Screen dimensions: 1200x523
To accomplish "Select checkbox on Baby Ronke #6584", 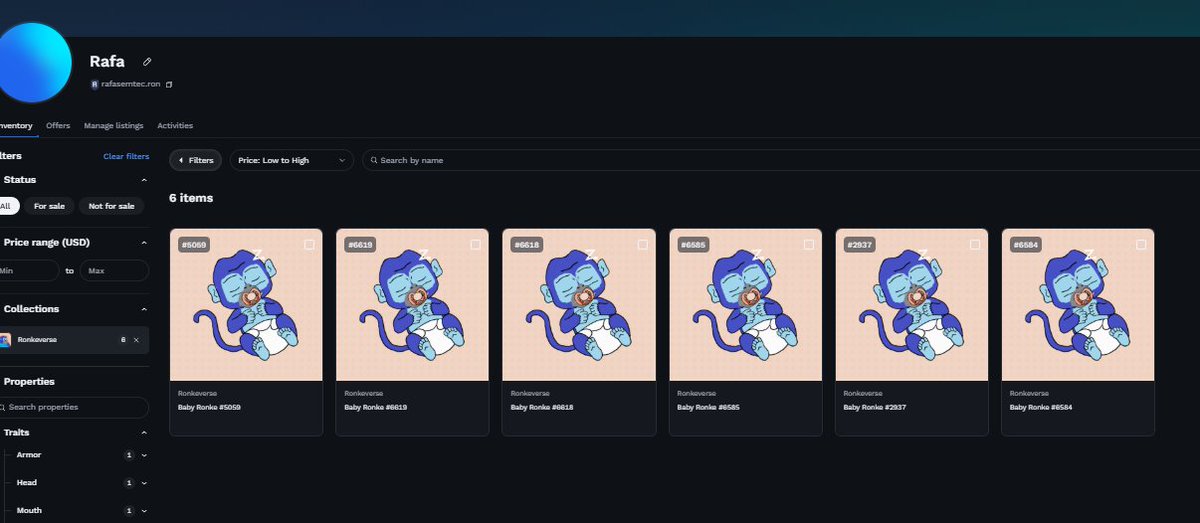I will 1141,244.
